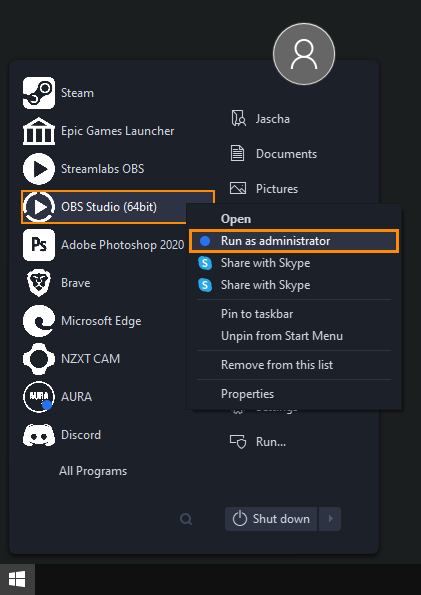Viewport: 421px width, 595px height.
Task: Choose Open in context menu
Action: pyautogui.click(x=294, y=219)
